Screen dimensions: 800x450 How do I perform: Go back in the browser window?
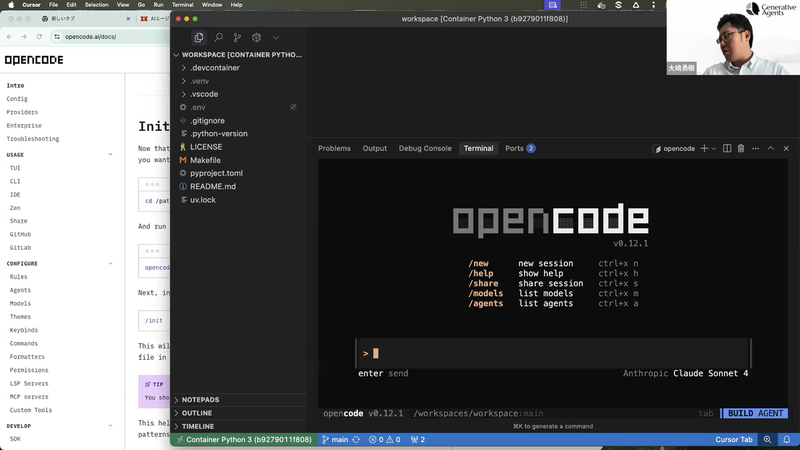point(9,37)
